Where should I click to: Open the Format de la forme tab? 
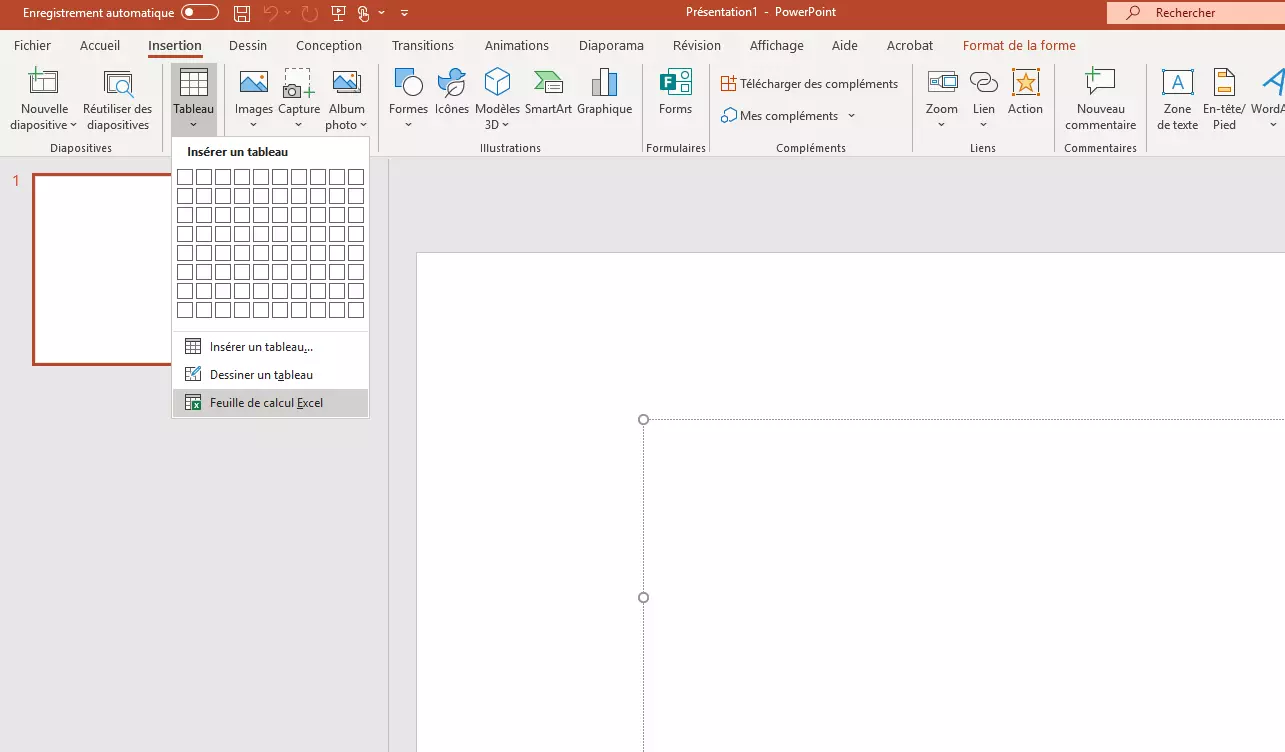pos(1019,45)
